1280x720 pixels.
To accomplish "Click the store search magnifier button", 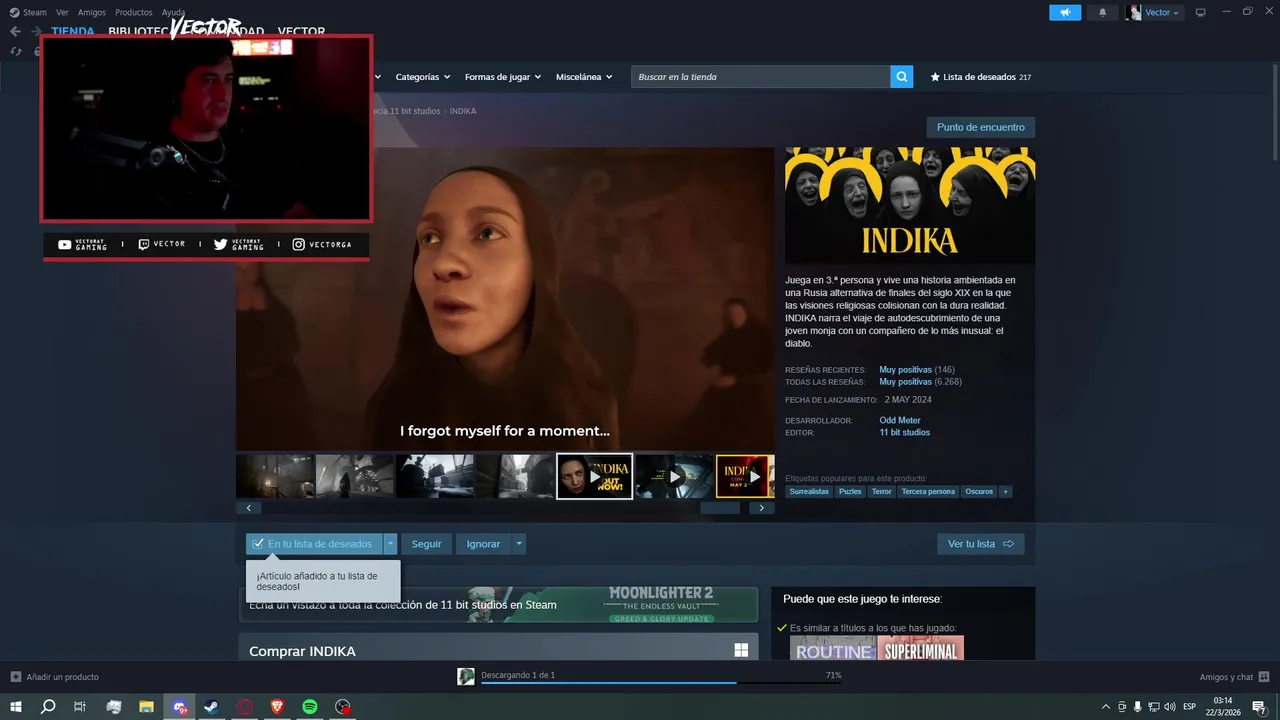I will [902, 77].
